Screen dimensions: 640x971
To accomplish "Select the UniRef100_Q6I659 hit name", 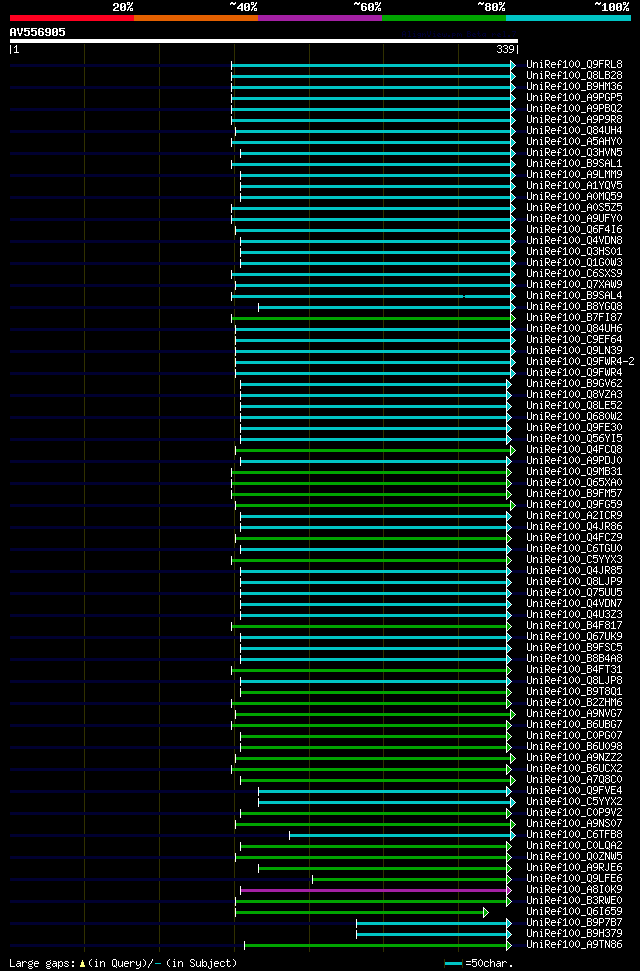I will pos(574,911).
